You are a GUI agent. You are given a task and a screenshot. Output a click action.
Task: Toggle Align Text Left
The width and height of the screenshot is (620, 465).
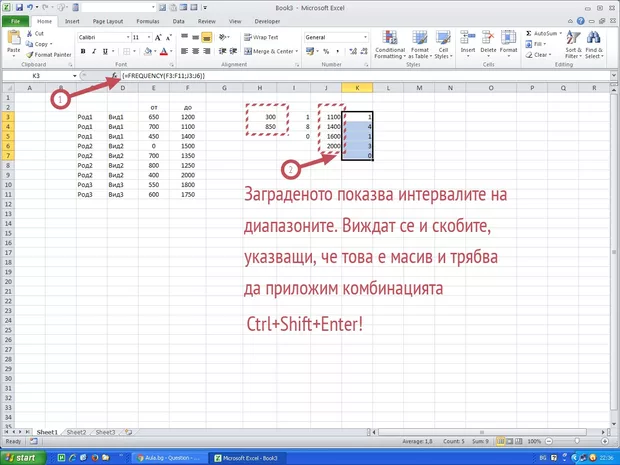(x=184, y=51)
